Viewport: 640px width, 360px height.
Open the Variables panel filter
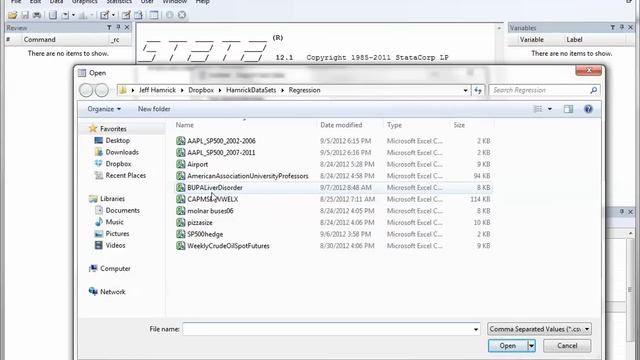(x=612, y=27)
